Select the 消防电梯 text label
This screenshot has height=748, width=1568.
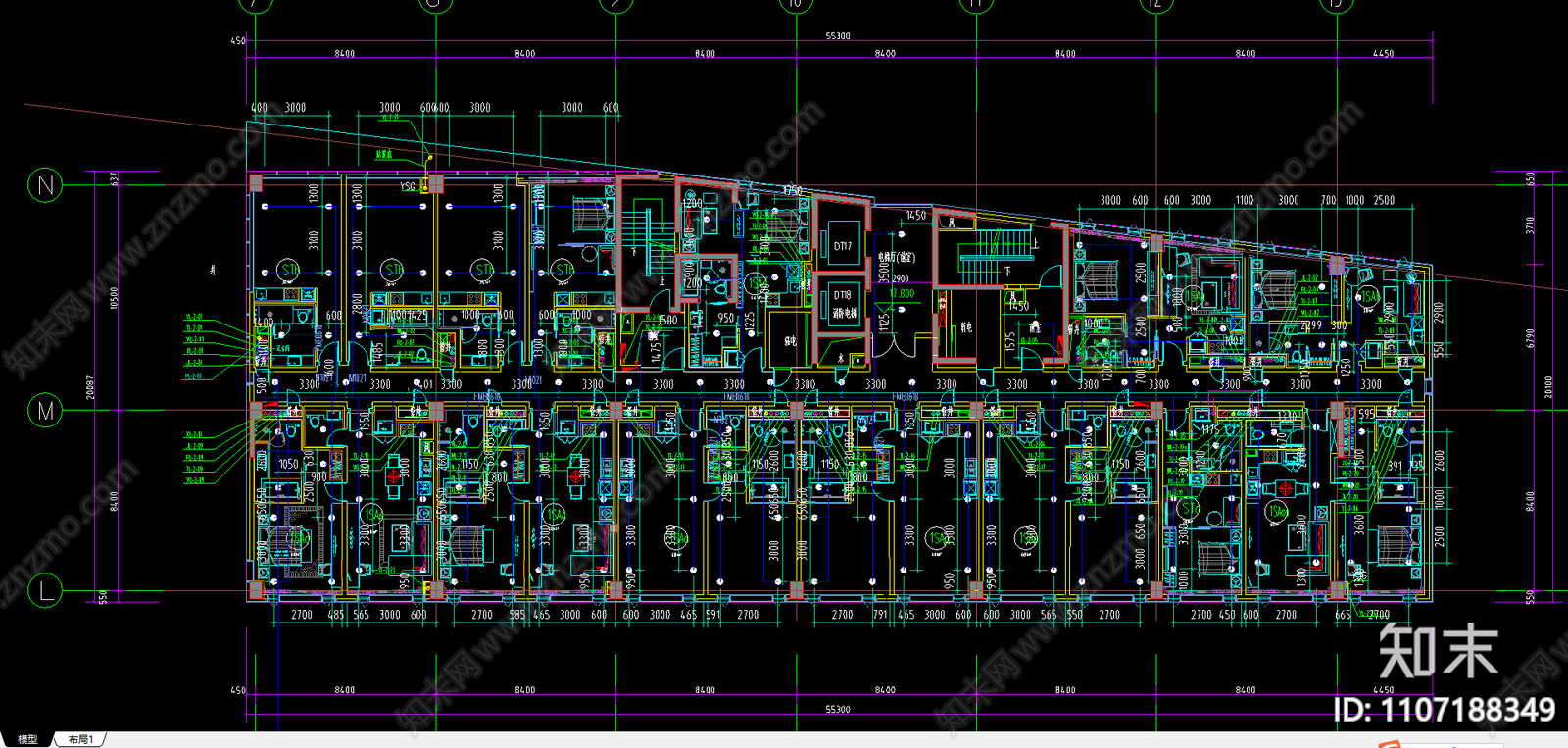click(x=844, y=313)
